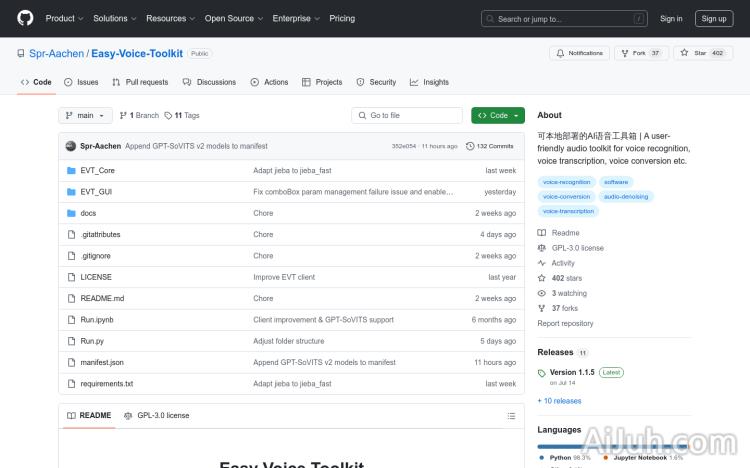Open the Spr-Aachen owner link
Image resolution: width=750 pixels, height=468 pixels.
coord(56,54)
